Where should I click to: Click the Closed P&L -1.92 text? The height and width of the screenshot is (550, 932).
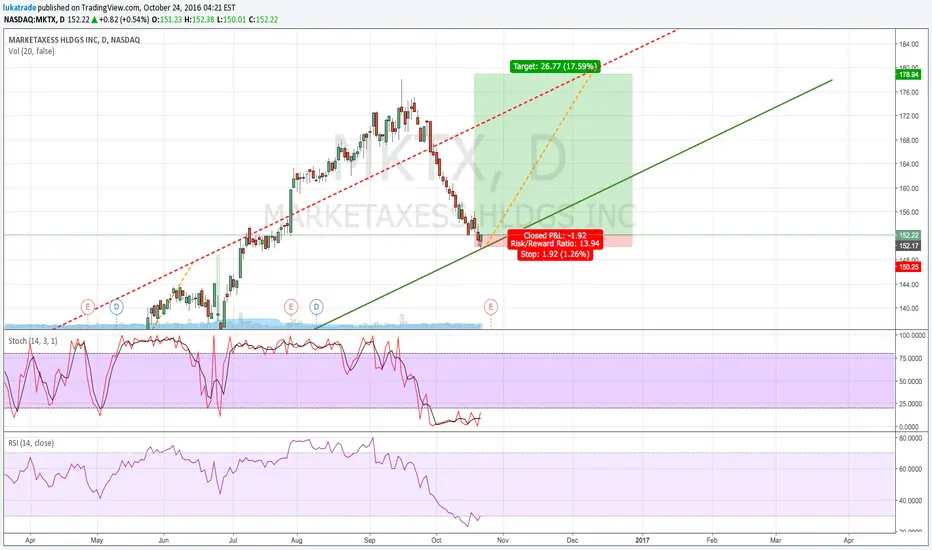[555, 235]
